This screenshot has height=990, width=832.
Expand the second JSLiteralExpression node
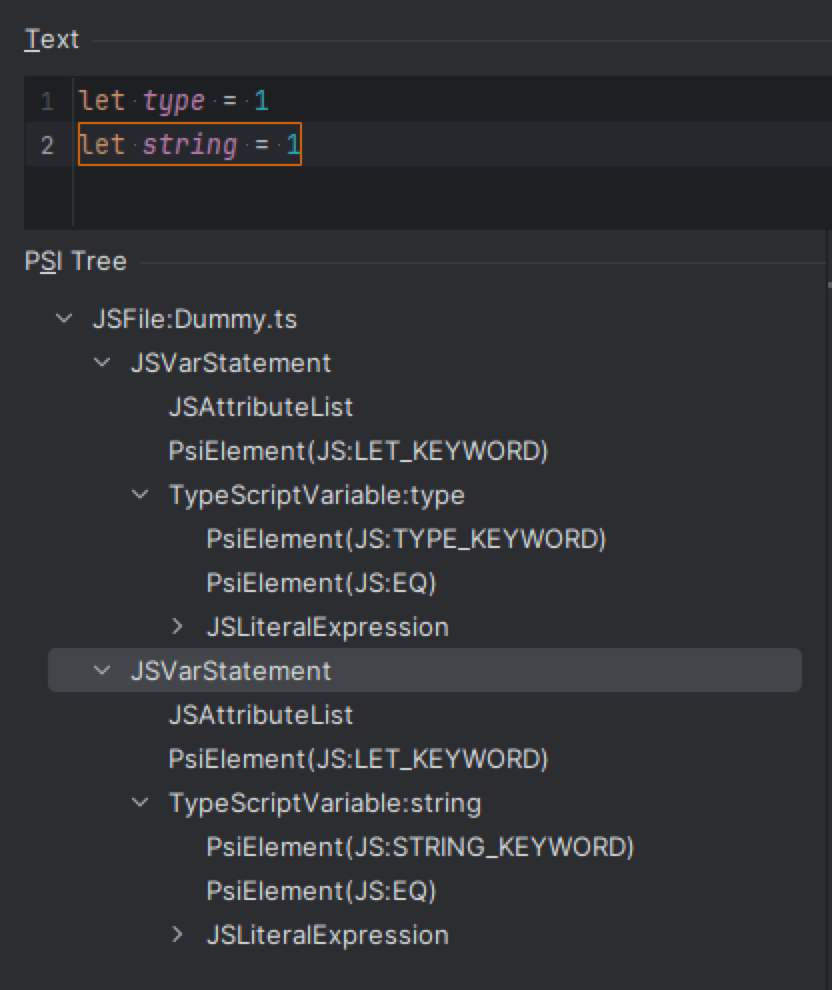tap(177, 935)
